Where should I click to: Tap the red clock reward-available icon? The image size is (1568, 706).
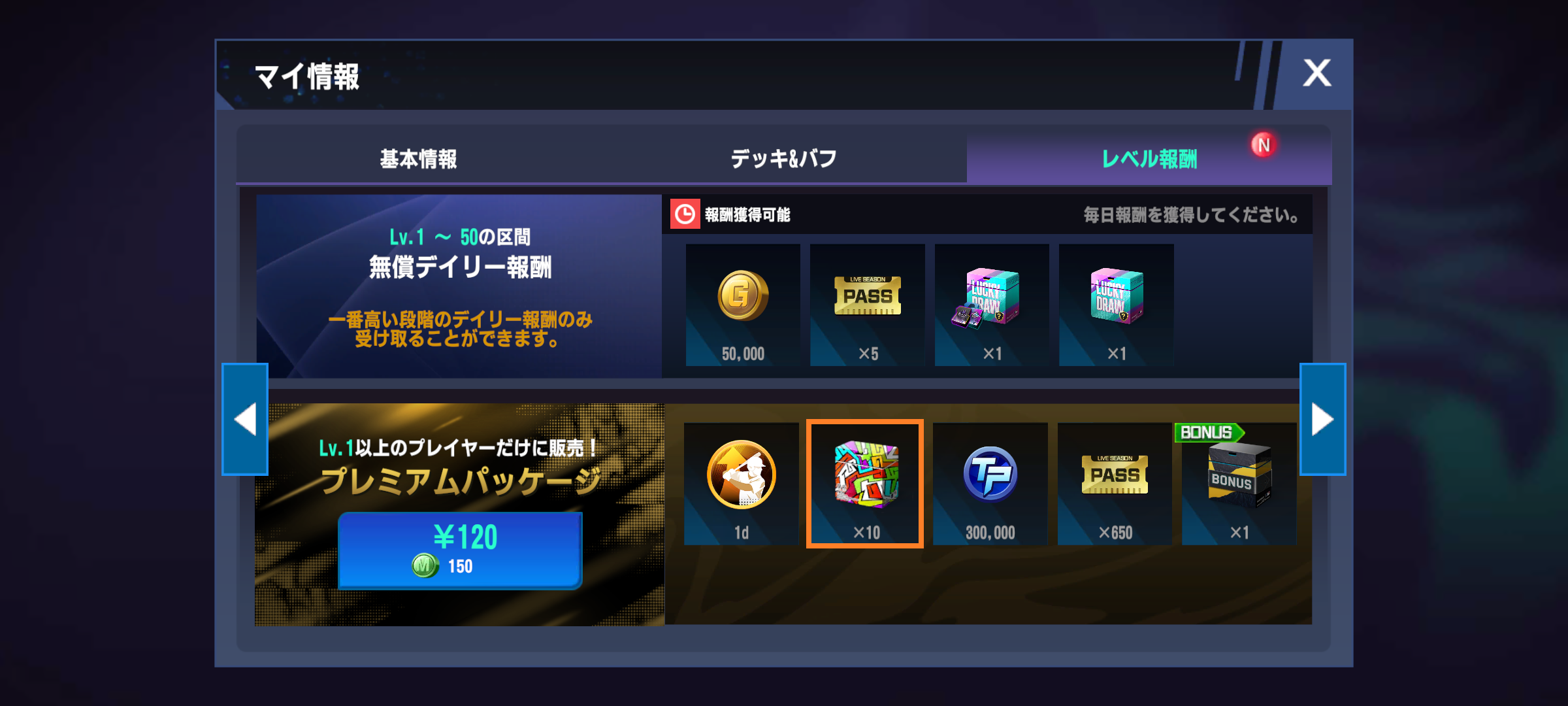pos(685,214)
